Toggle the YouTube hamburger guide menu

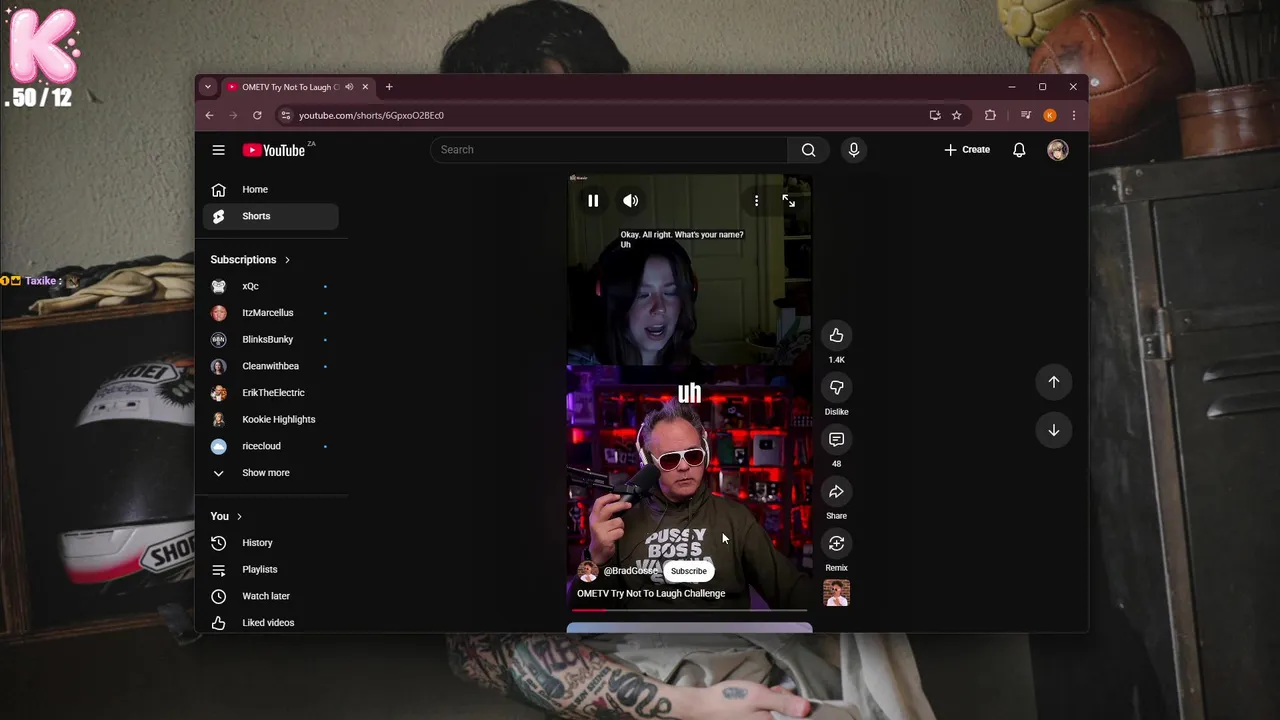click(x=218, y=150)
